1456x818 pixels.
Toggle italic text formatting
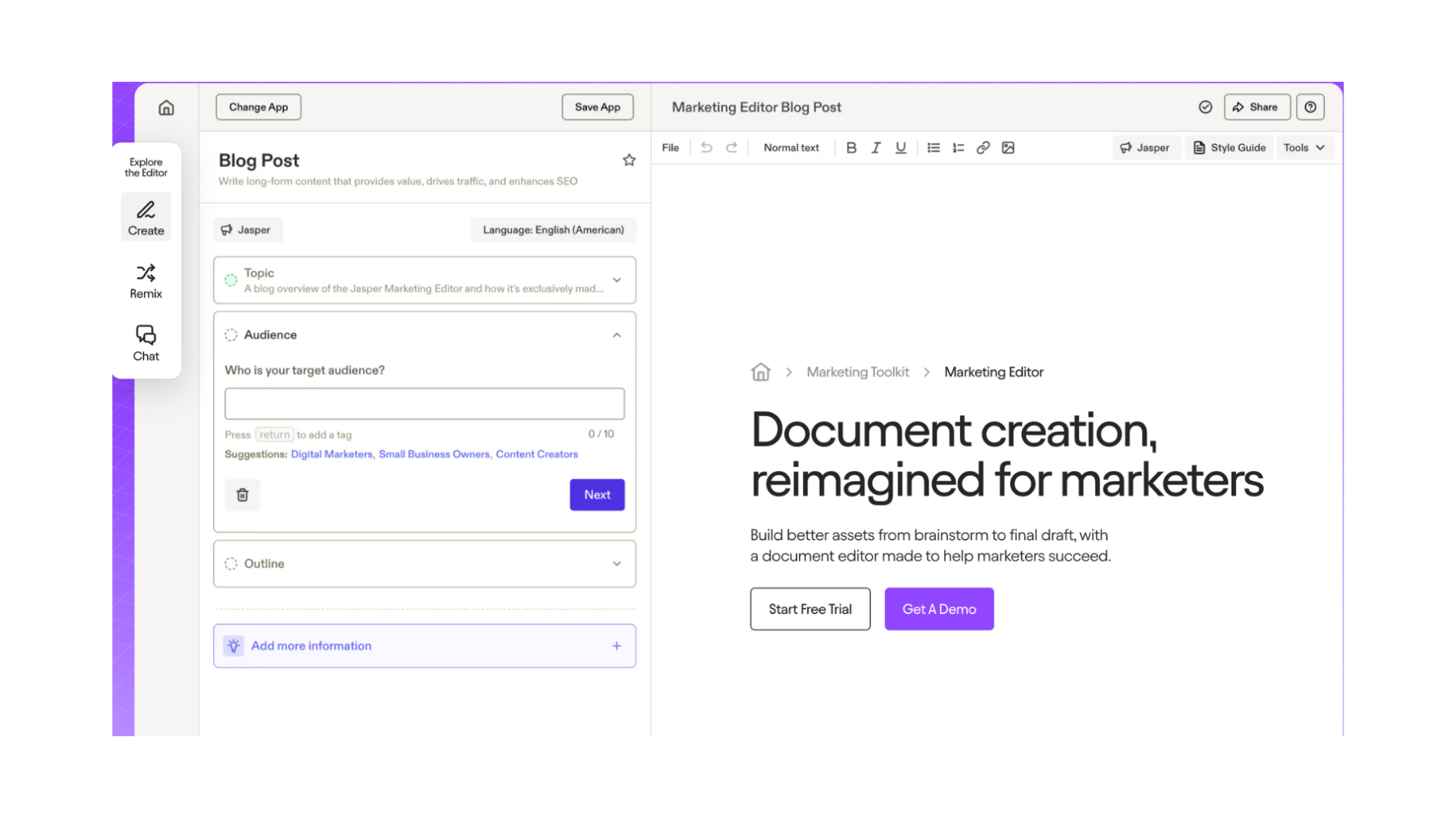click(875, 148)
